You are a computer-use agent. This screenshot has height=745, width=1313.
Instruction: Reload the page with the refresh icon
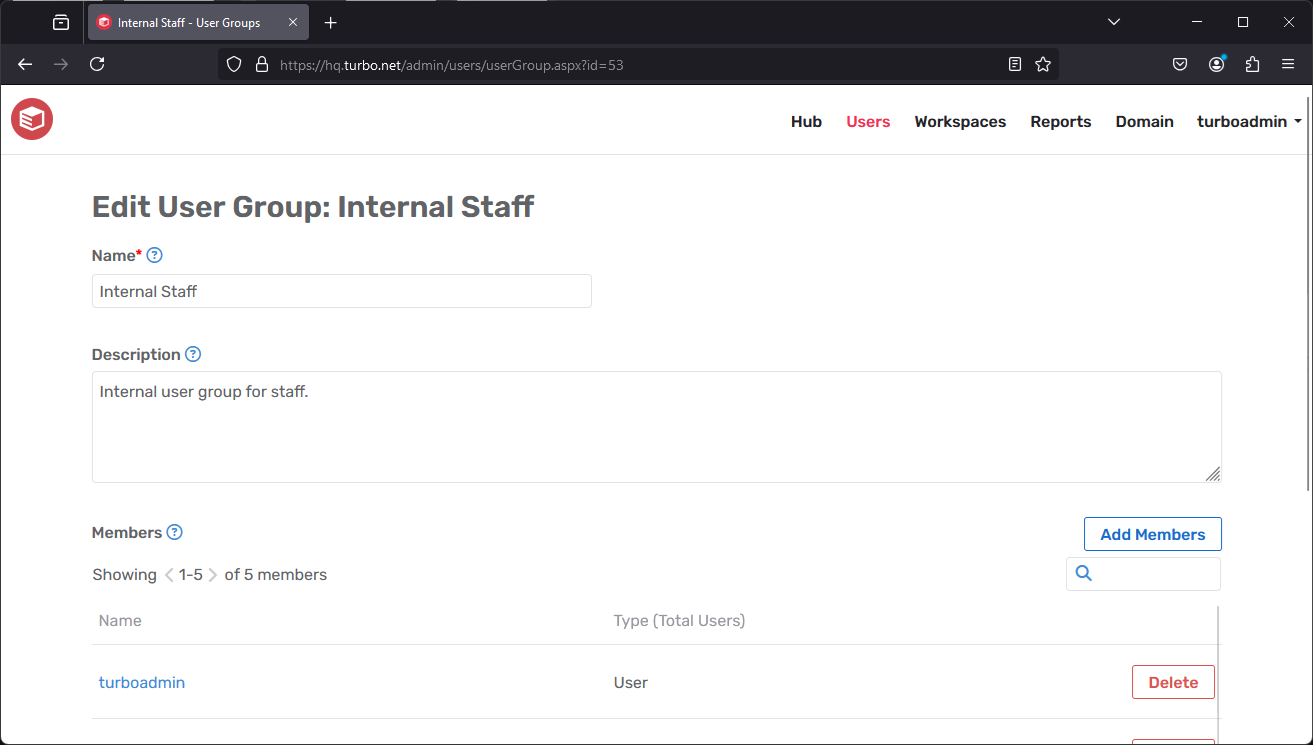click(96, 63)
